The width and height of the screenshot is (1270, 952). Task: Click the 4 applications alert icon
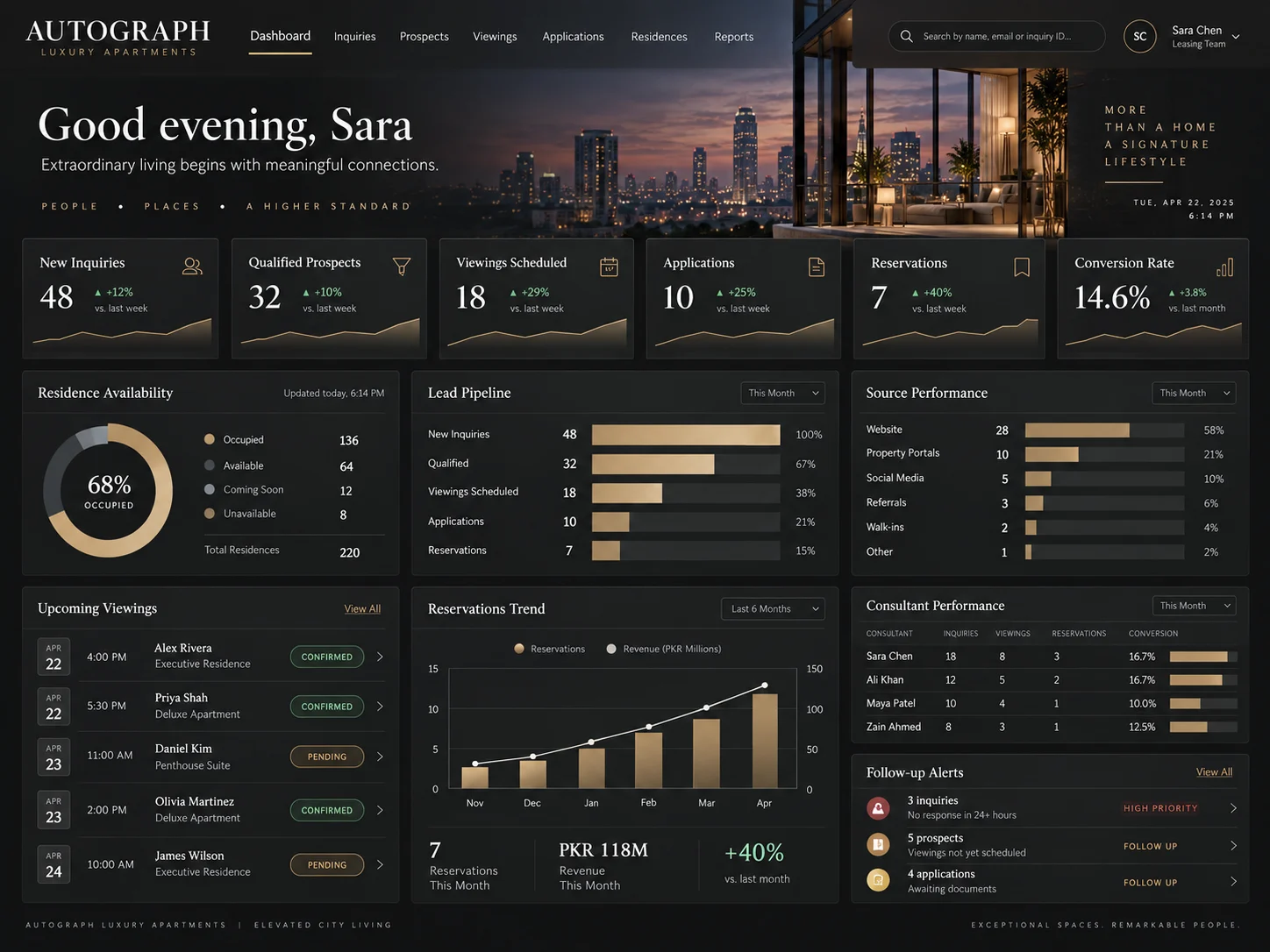(878, 880)
